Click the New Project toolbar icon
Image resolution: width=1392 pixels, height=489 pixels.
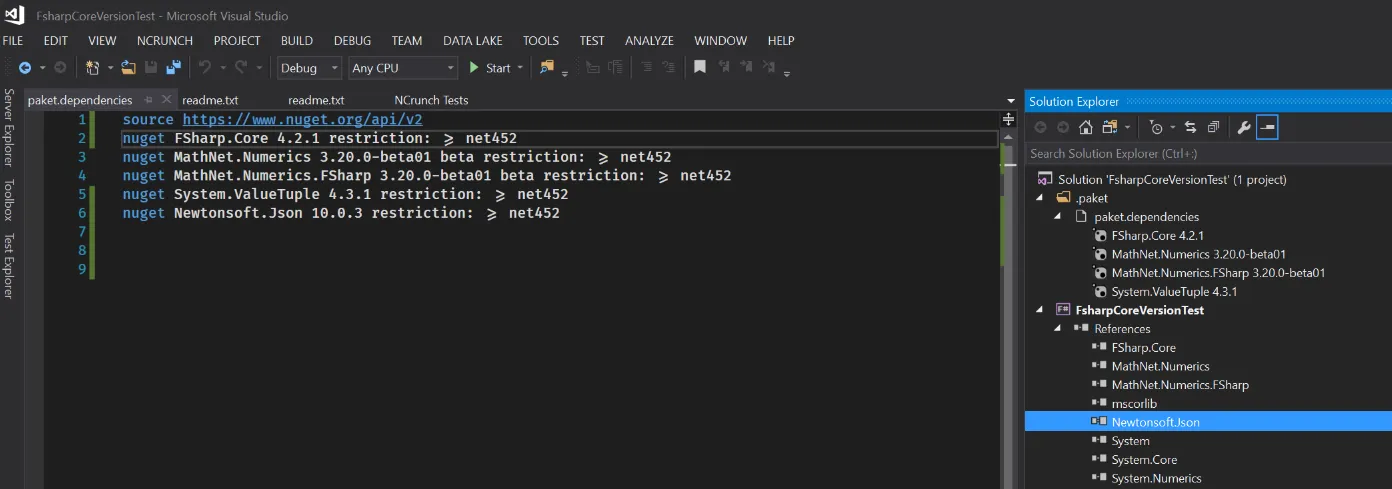91,68
